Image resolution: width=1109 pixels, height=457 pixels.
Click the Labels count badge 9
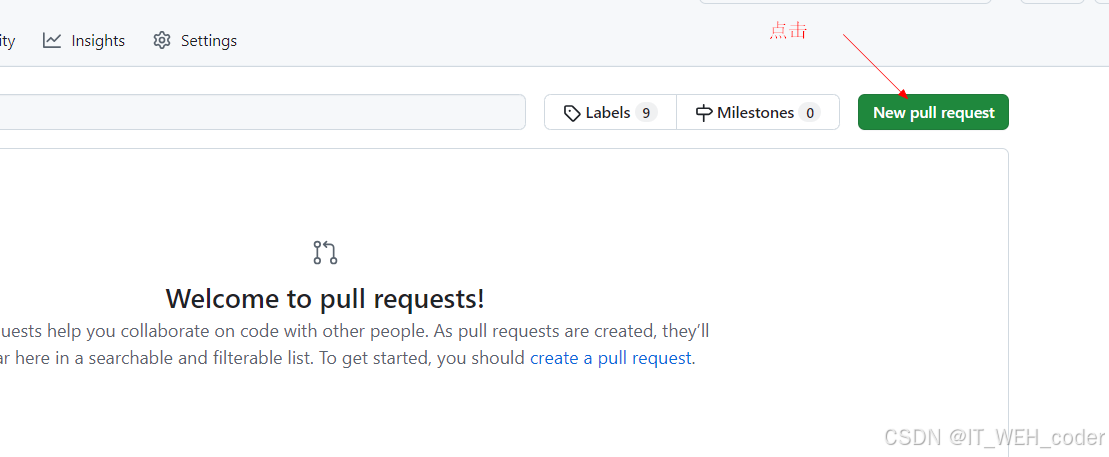pyautogui.click(x=646, y=112)
